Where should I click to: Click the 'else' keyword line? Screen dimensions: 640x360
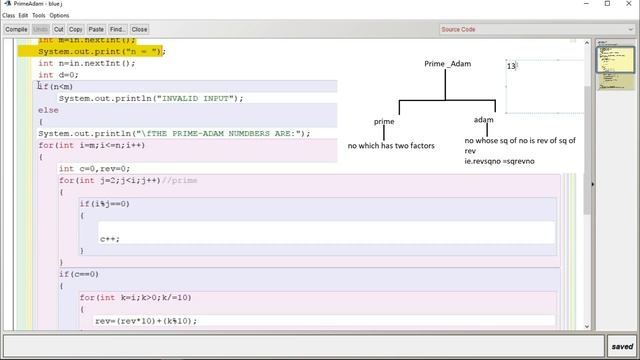click(48, 110)
